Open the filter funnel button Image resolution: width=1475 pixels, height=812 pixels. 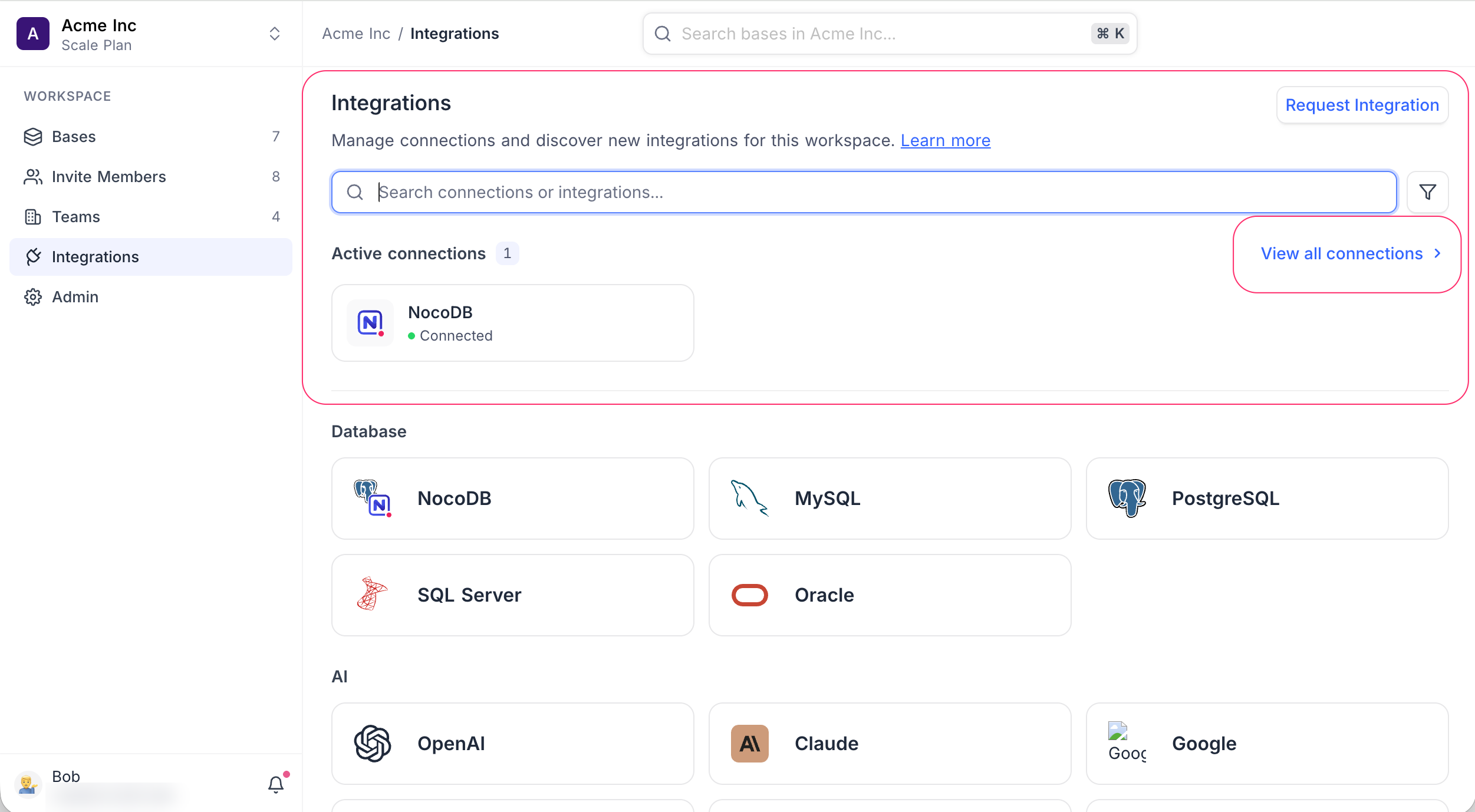tap(1427, 192)
